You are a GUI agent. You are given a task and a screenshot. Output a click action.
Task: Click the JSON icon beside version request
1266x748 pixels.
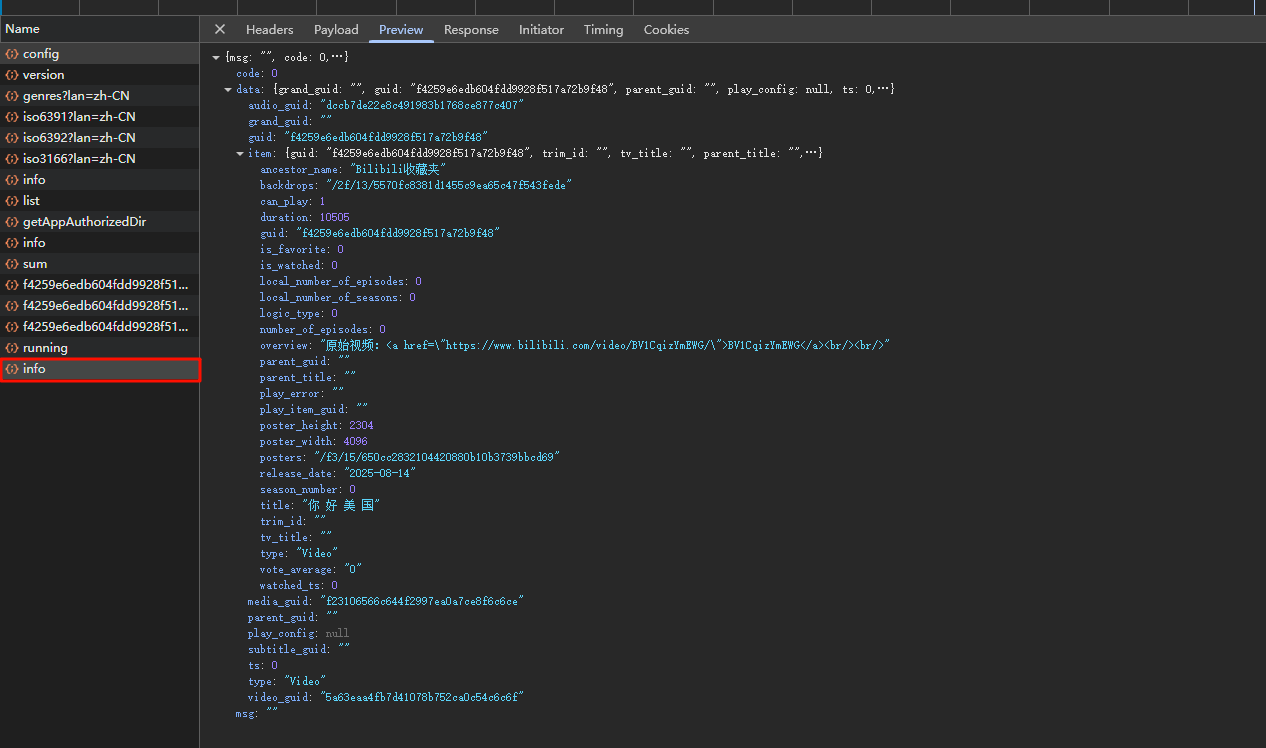click(12, 75)
